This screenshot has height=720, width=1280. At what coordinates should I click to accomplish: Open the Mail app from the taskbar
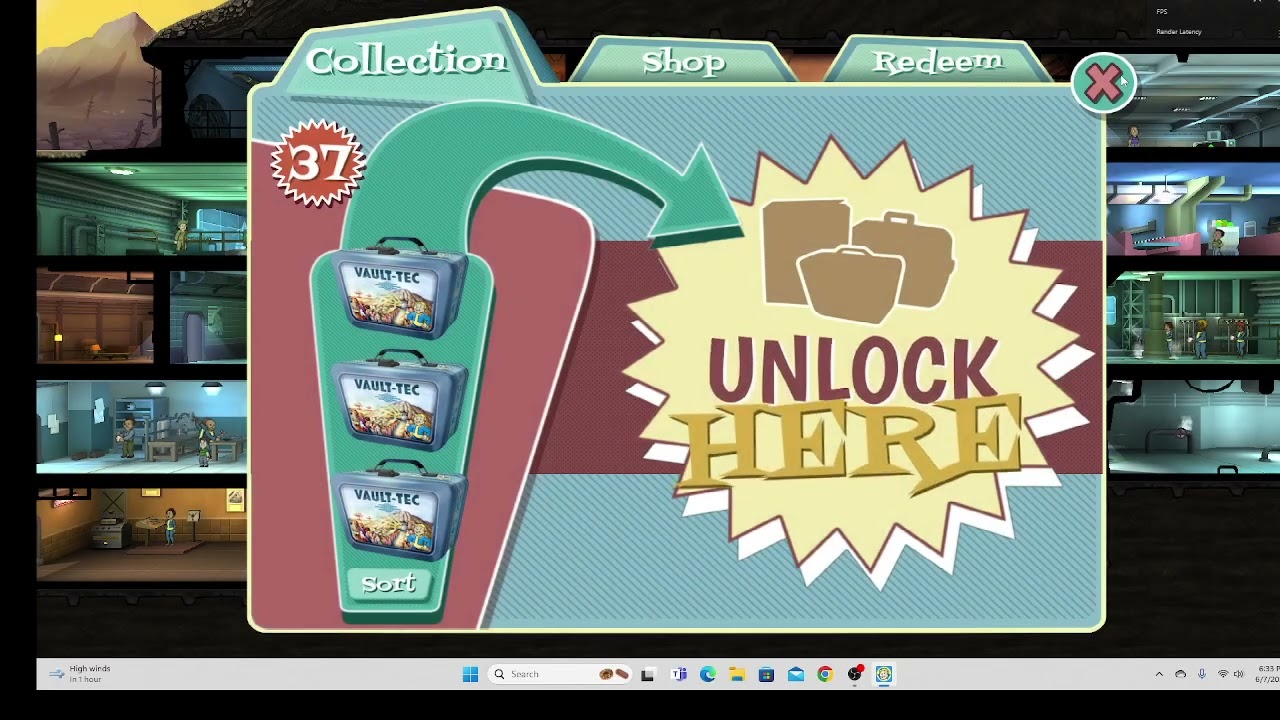796,674
